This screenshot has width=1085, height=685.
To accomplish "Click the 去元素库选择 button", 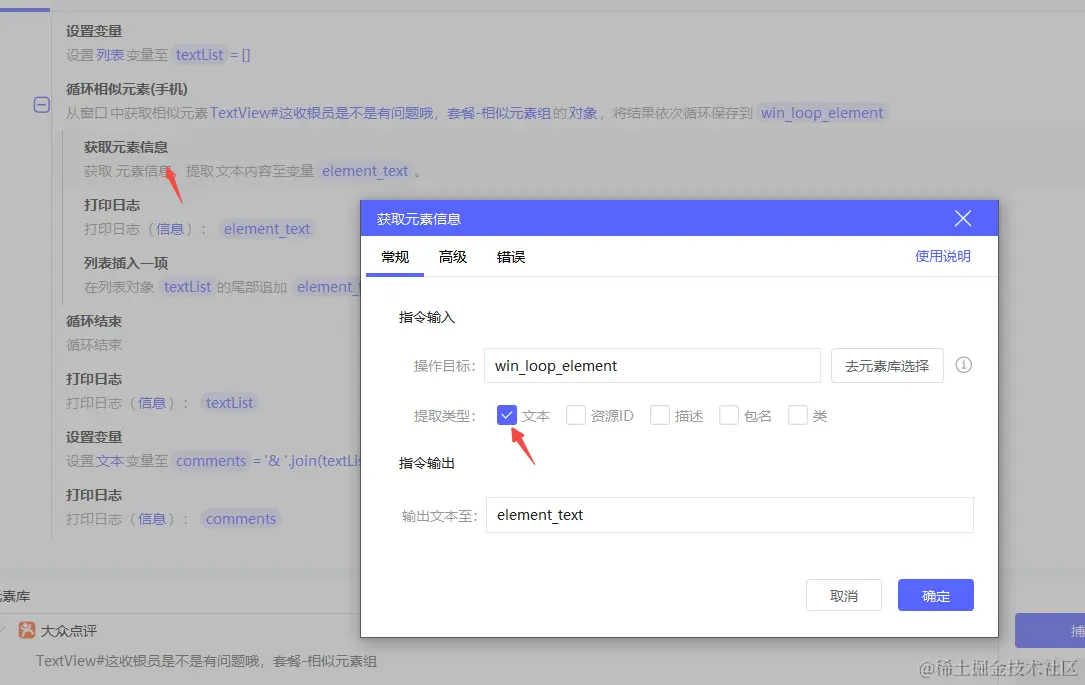I will tap(887, 365).
